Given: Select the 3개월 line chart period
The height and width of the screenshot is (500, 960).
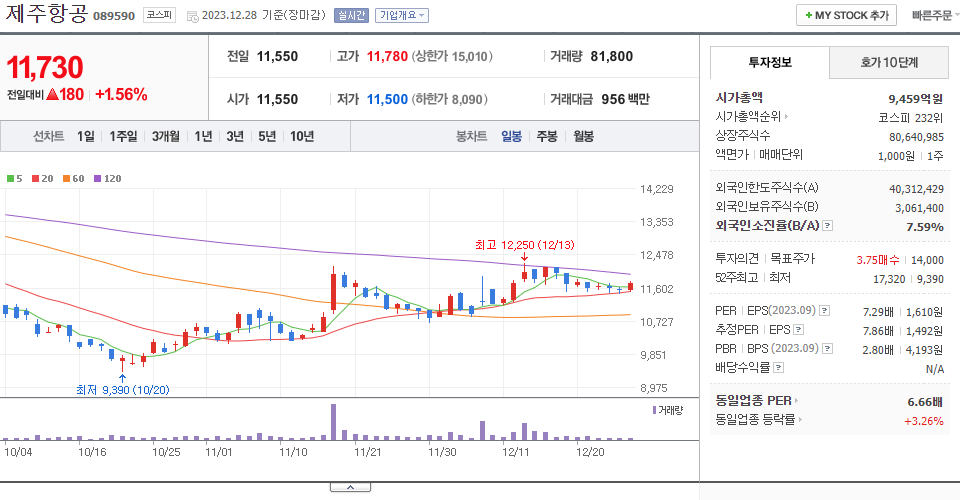Looking at the screenshot, I should tap(165, 136).
